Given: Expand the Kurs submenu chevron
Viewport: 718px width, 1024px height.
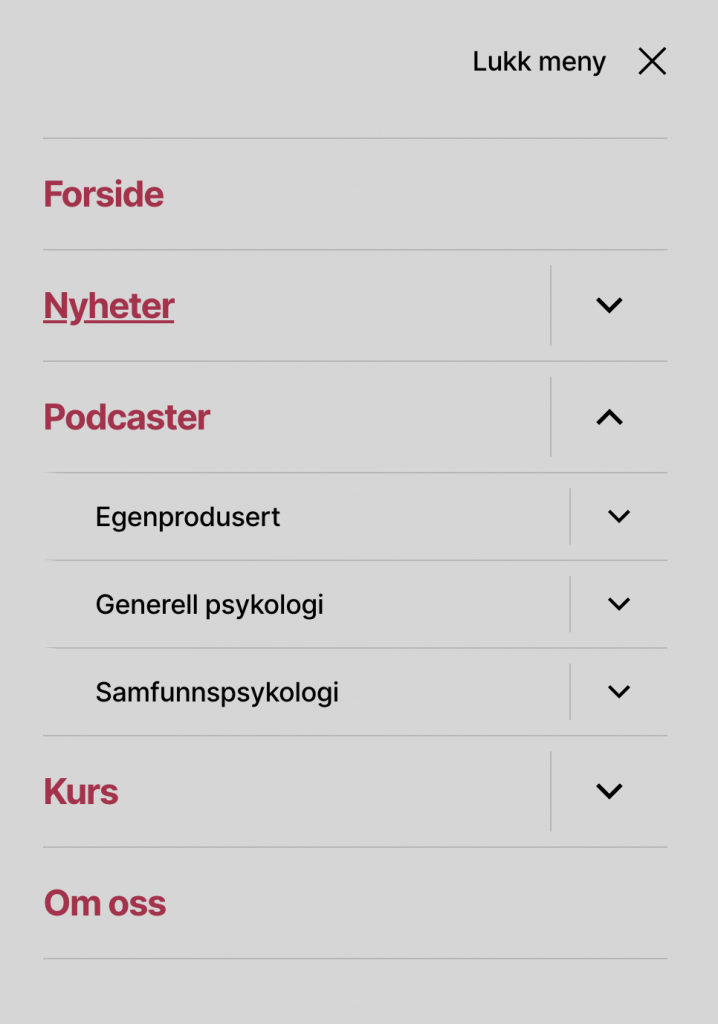Looking at the screenshot, I should [609, 791].
